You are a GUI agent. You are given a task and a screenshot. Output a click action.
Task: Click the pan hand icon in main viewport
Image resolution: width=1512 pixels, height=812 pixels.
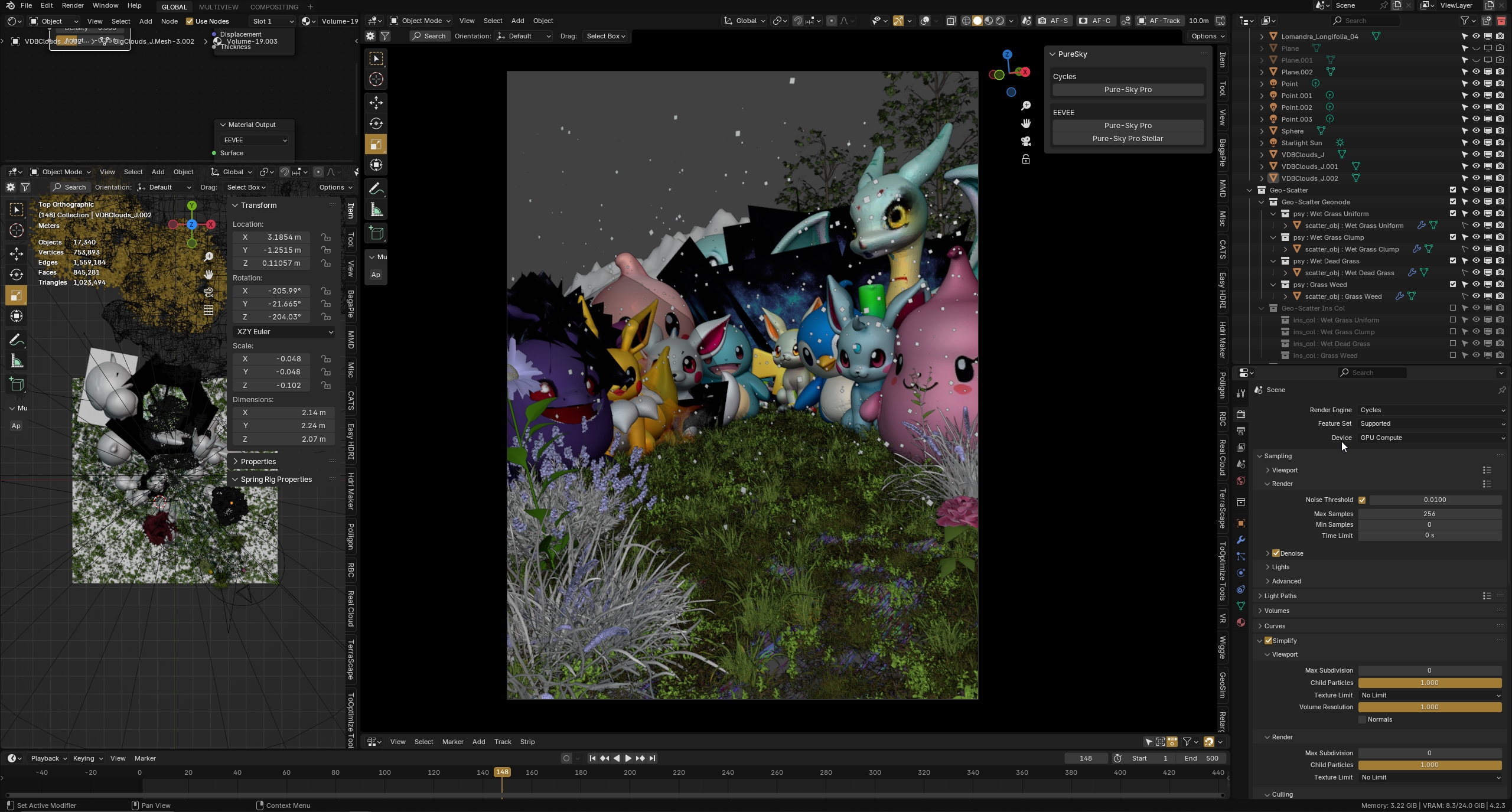pyautogui.click(x=1026, y=123)
